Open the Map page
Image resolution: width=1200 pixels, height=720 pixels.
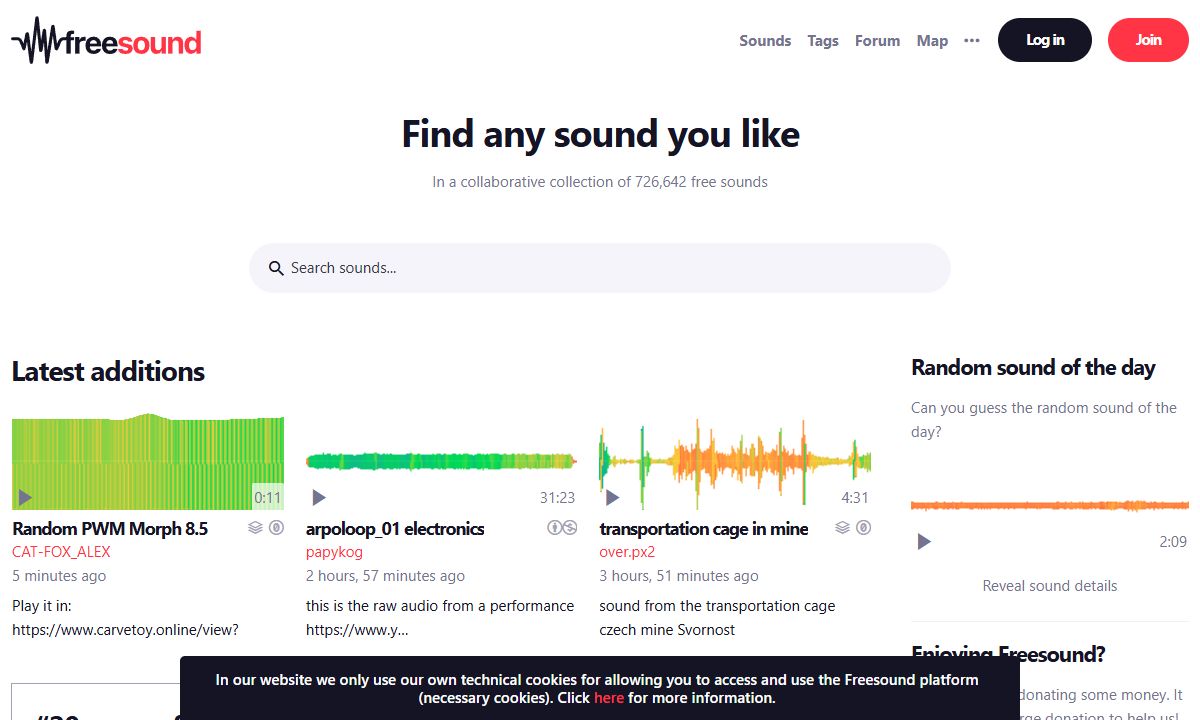point(932,41)
